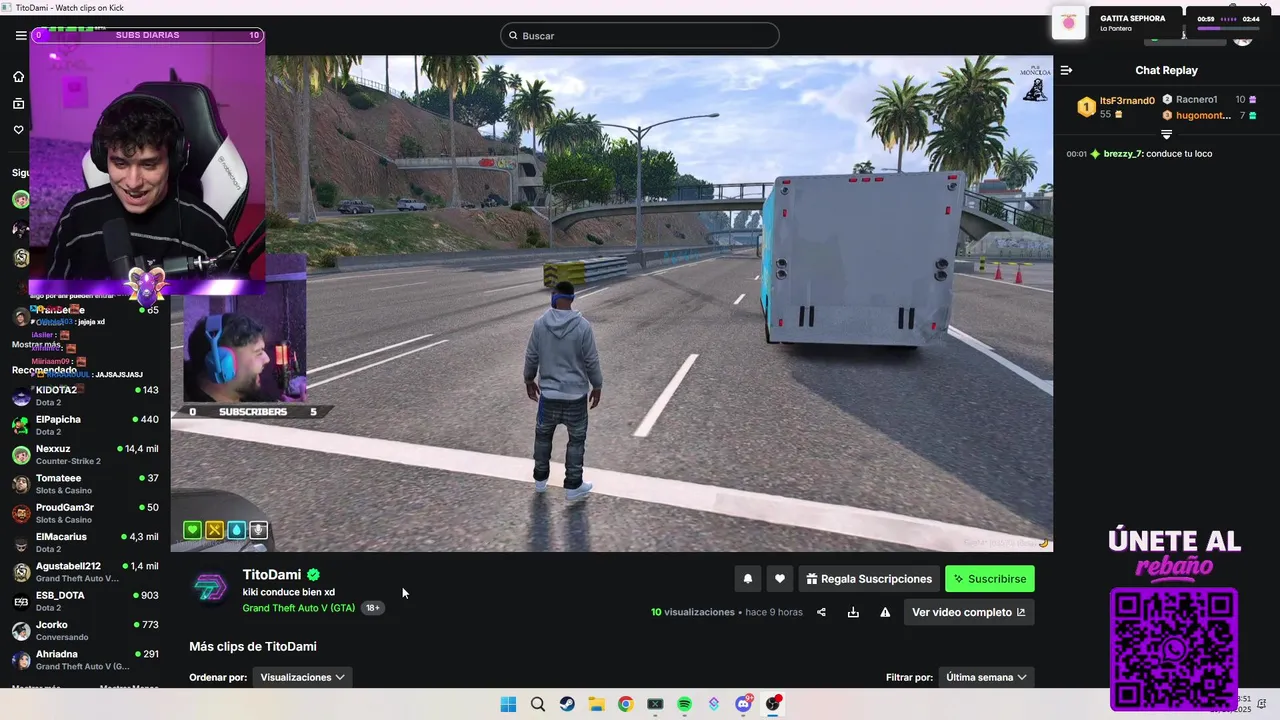This screenshot has width=1280, height=720.
Task: Collapse chat with the arrow-lines icon
Action: 1066,70
